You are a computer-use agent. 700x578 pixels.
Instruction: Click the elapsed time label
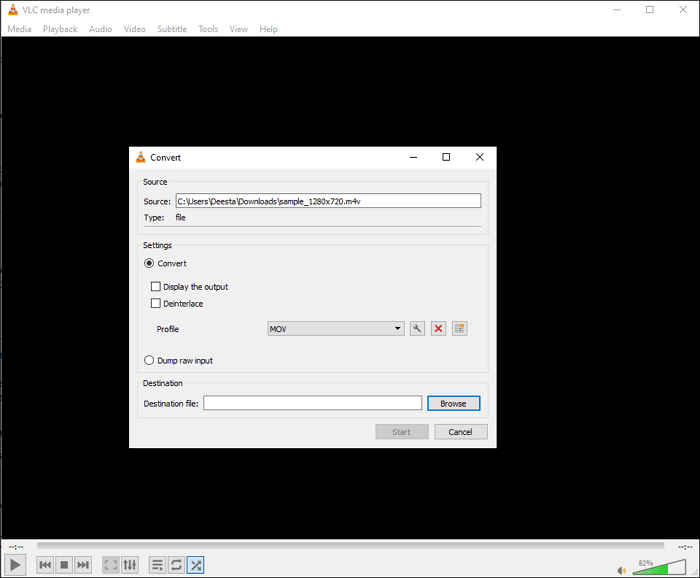16,547
